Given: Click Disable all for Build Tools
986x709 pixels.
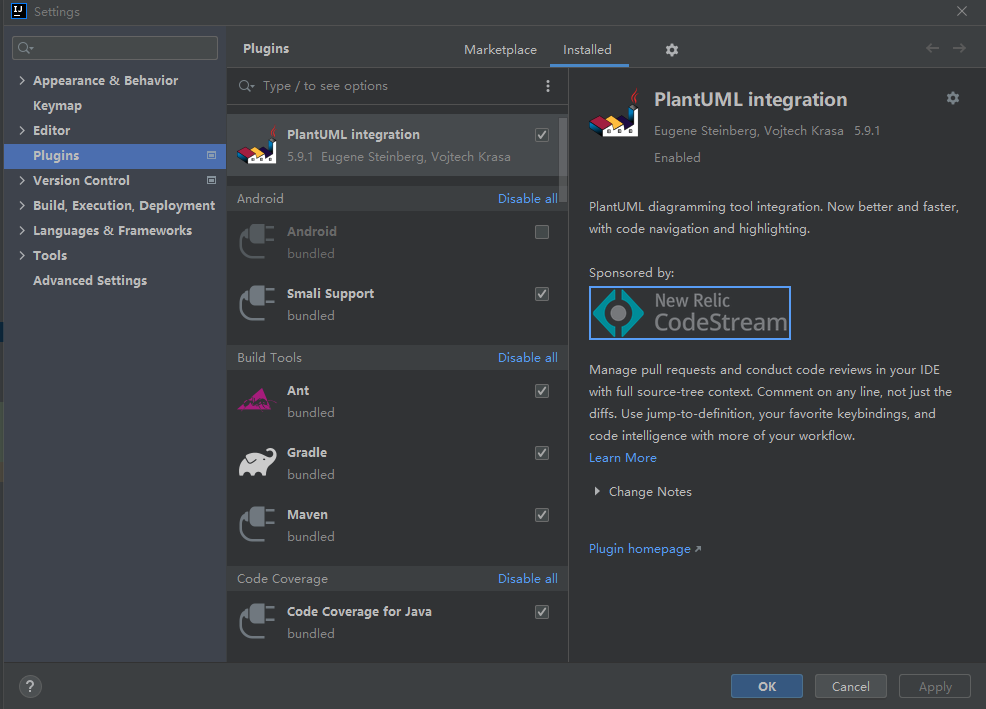Looking at the screenshot, I should (528, 358).
